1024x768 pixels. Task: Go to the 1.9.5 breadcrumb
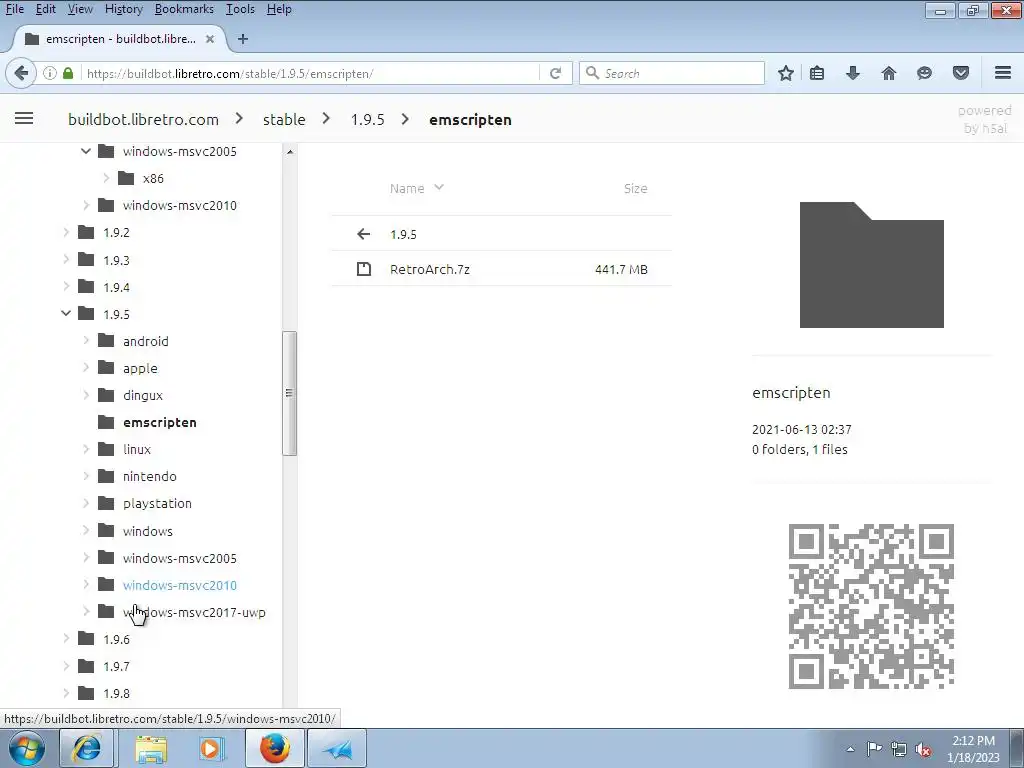click(x=367, y=120)
